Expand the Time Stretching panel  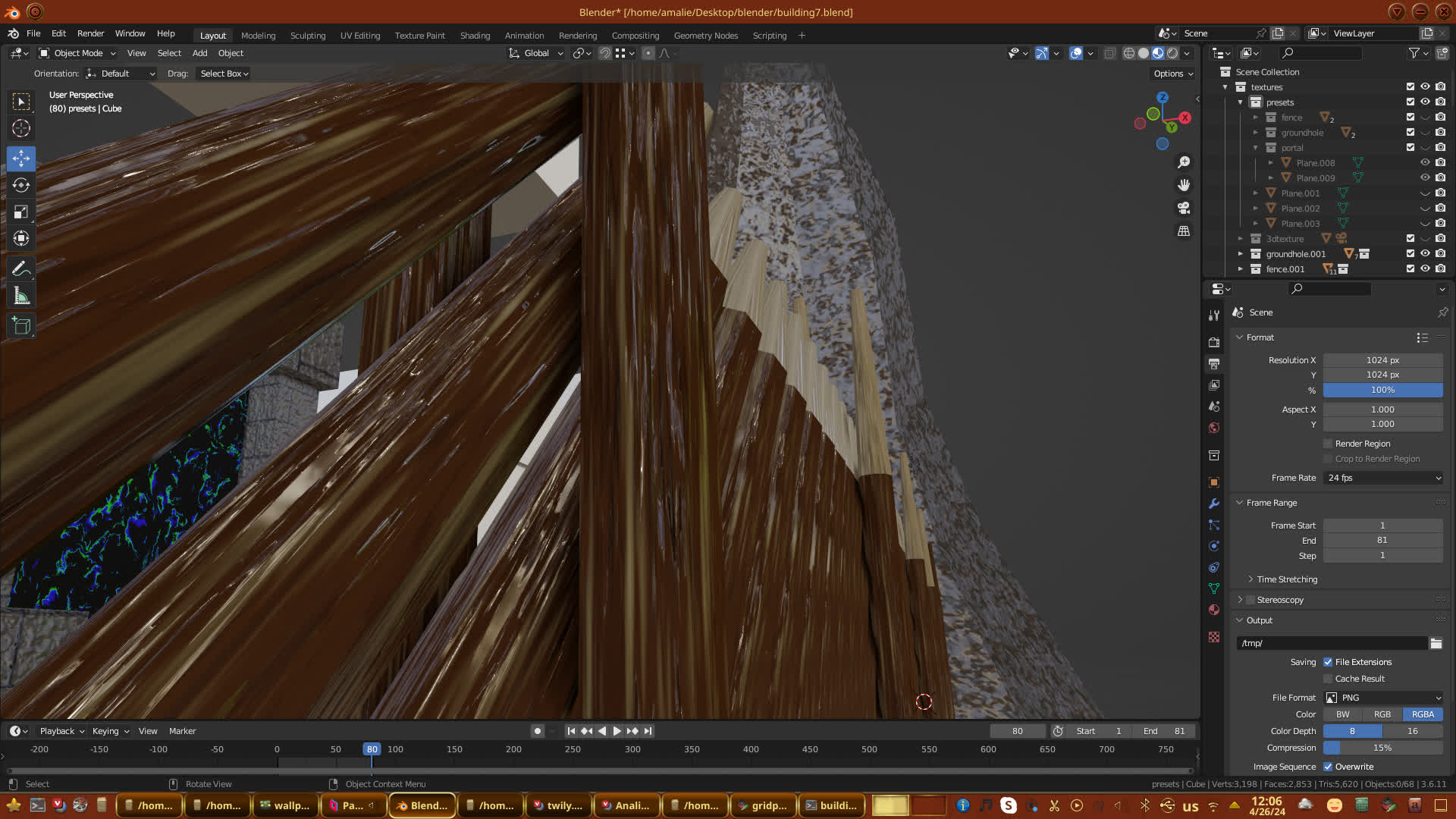[x=1286, y=579]
